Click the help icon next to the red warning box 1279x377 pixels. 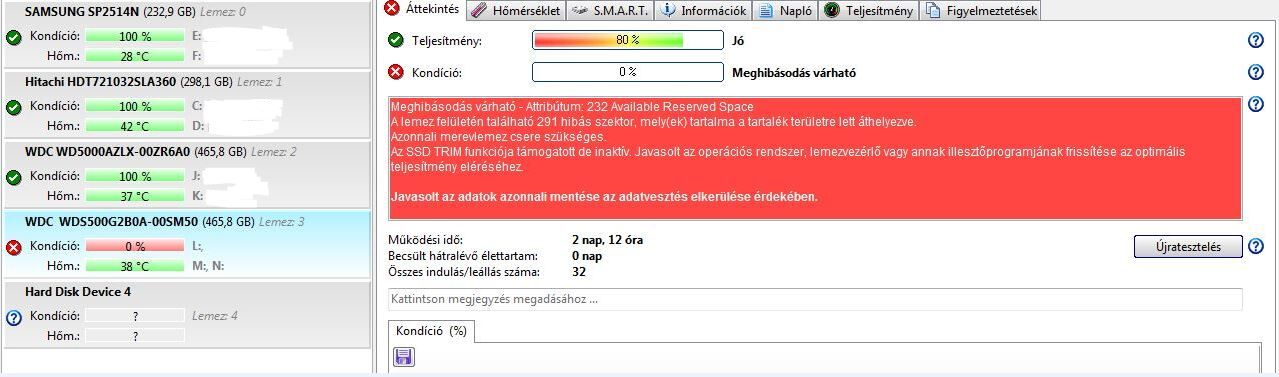[1256, 104]
